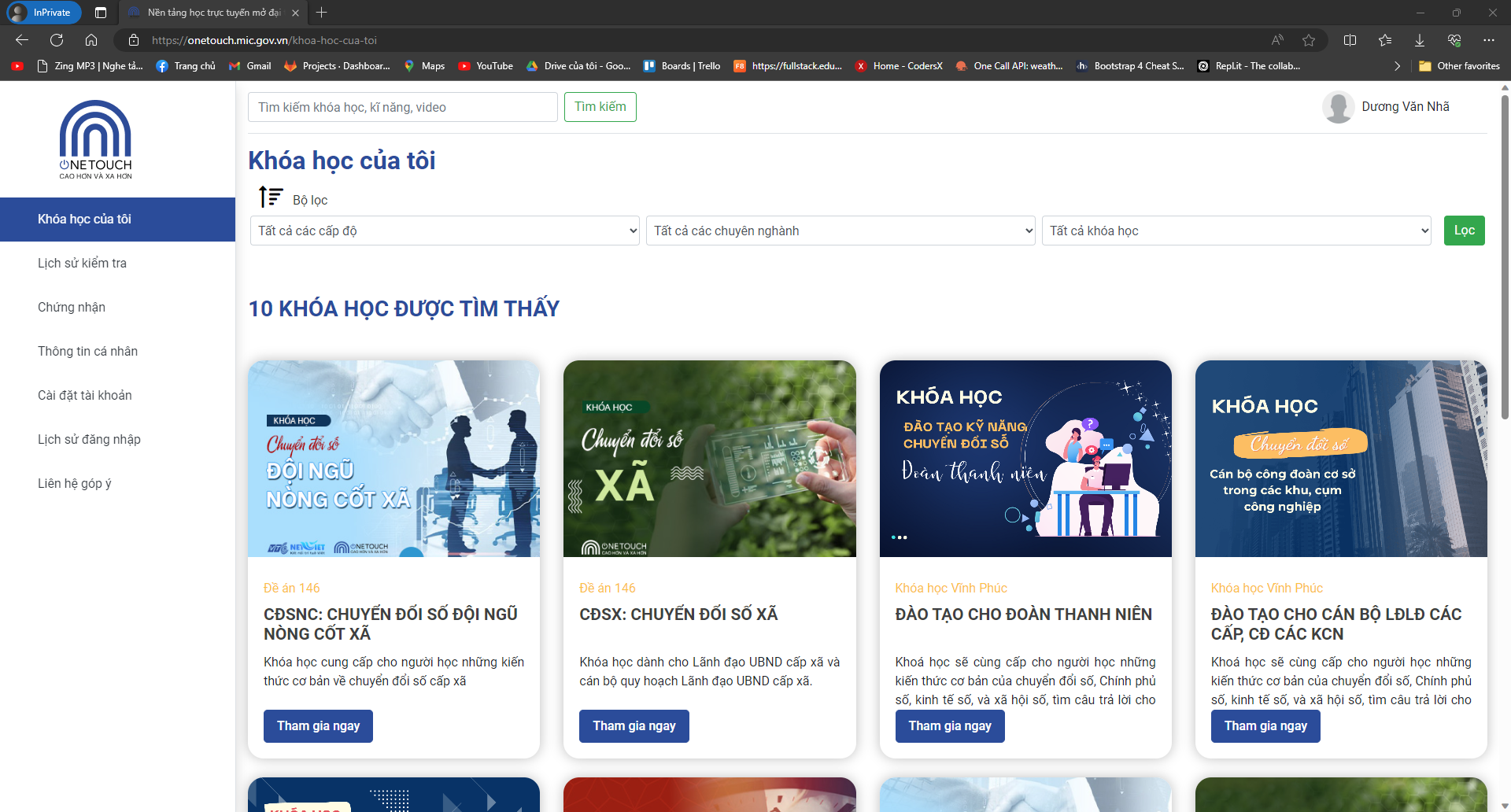The image size is (1511, 812).
Task: Open the 'Đào tạo cho đoàn thanh niên' thumbnail
Action: click(x=1025, y=459)
